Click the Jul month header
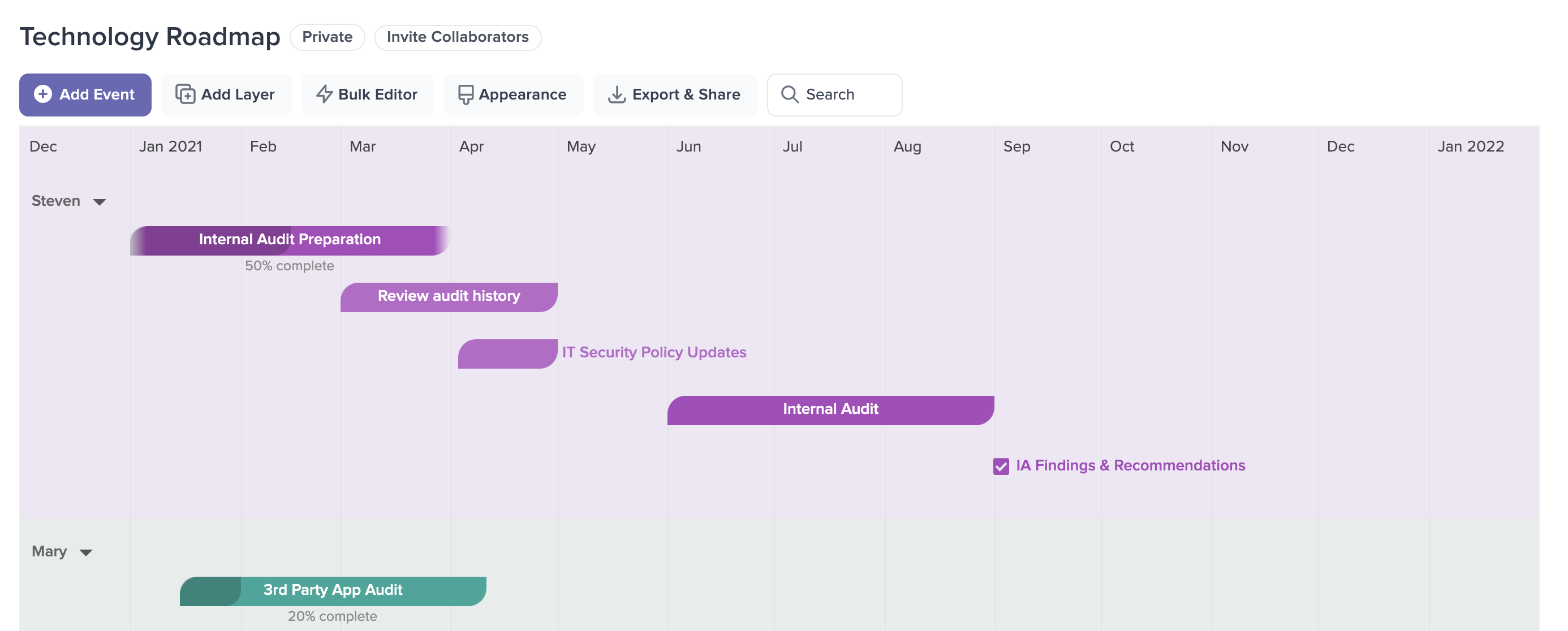 (x=792, y=146)
